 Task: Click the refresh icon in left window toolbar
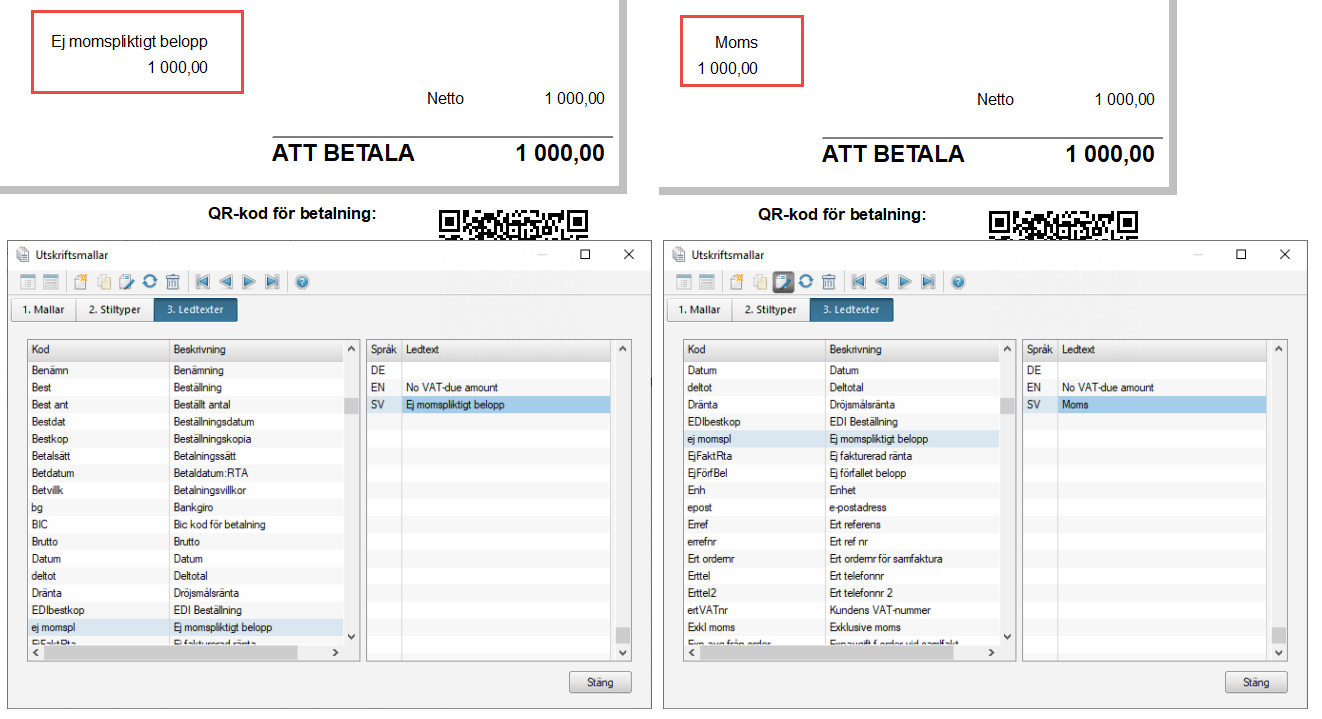(149, 282)
